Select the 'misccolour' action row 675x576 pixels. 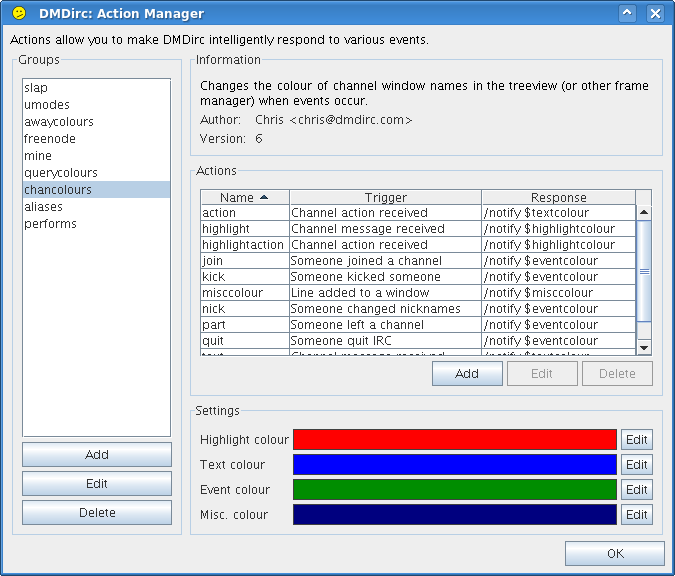coord(418,293)
